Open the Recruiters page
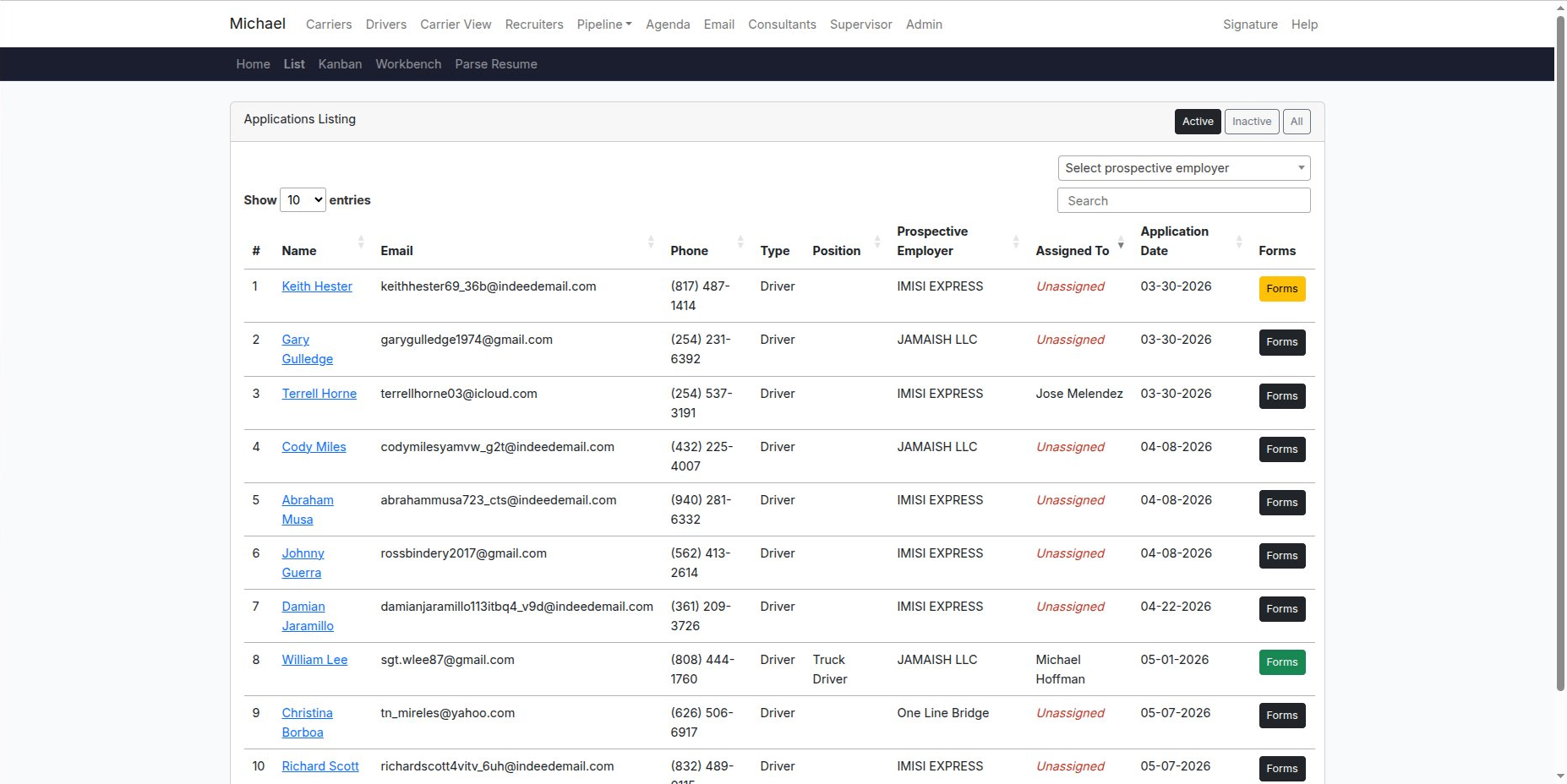This screenshot has width=1567, height=784. pyautogui.click(x=534, y=24)
